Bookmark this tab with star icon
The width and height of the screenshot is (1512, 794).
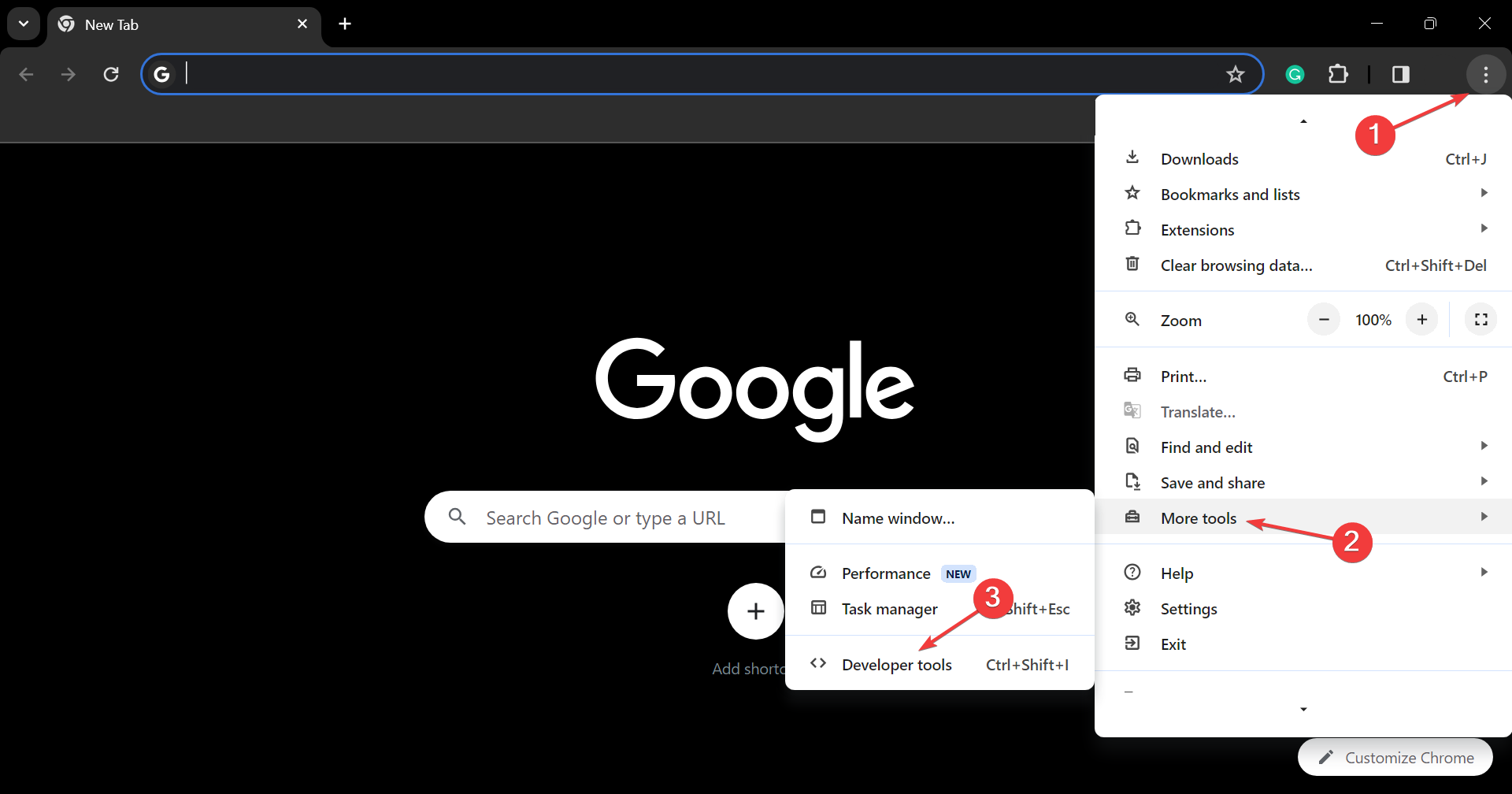(x=1235, y=75)
